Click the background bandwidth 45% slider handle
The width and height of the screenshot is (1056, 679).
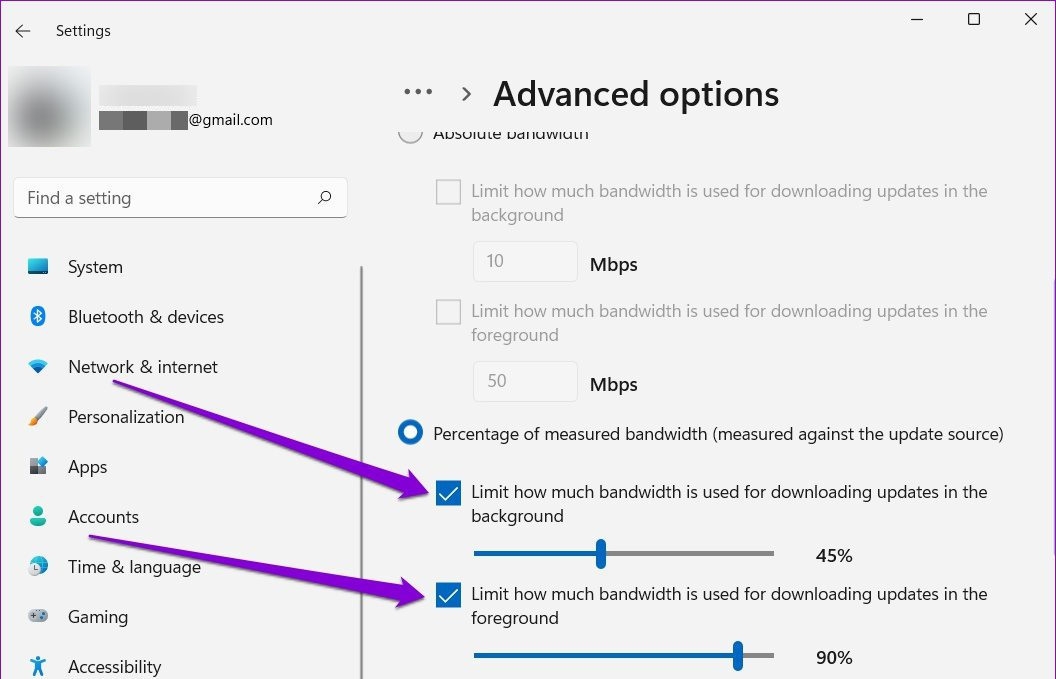point(601,554)
